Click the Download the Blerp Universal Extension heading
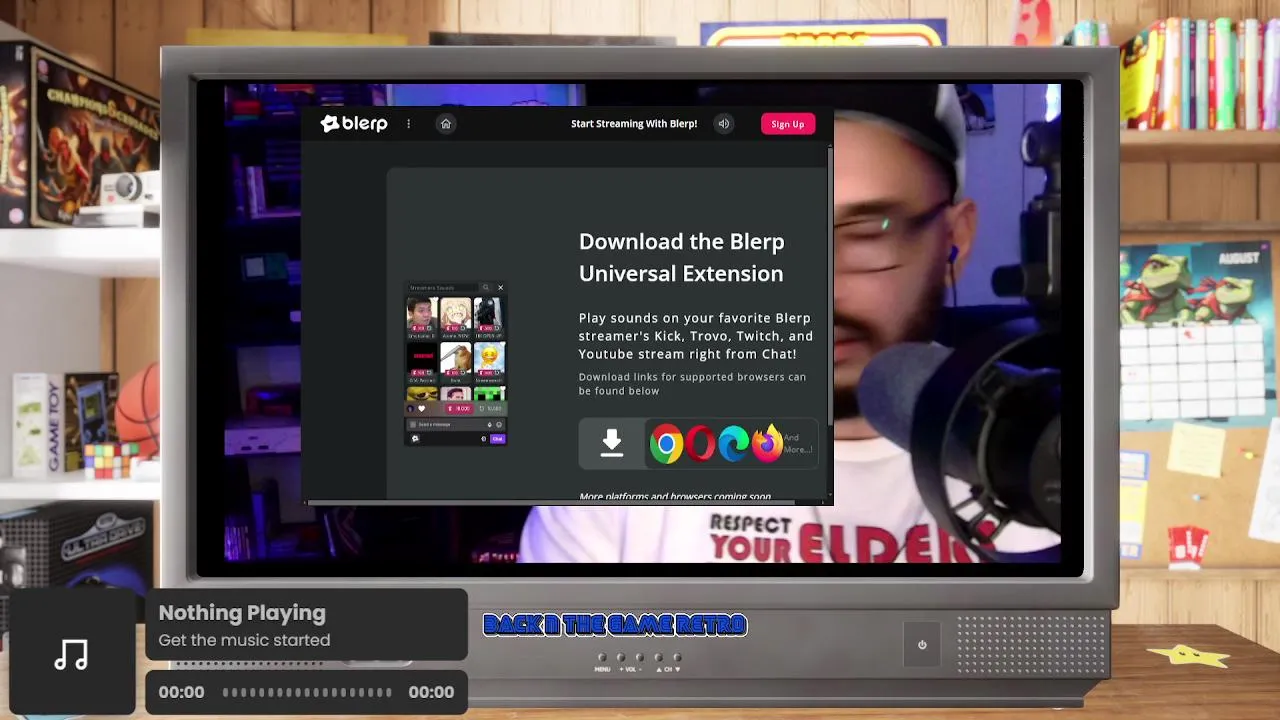 tap(681, 257)
